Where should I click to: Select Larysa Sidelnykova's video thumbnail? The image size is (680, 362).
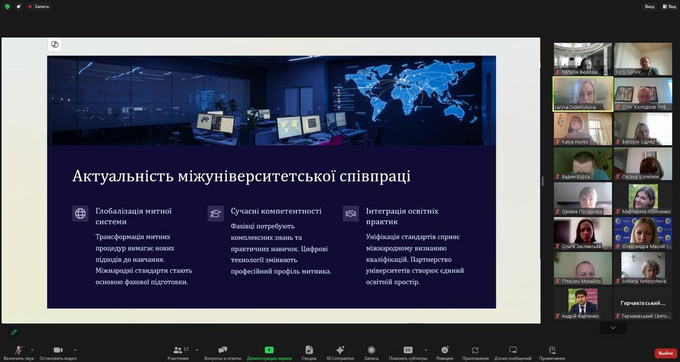583,94
